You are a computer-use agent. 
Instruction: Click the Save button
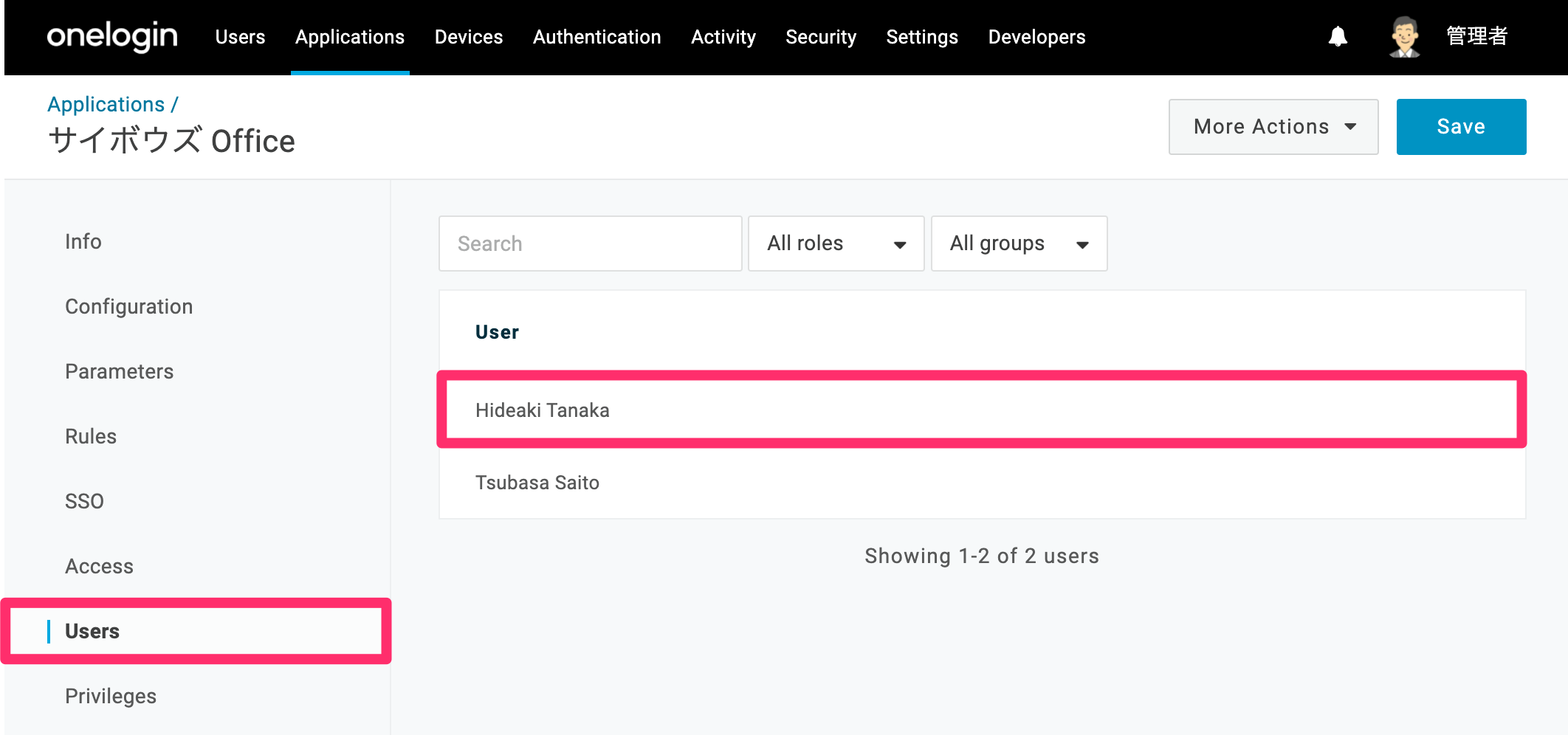(1461, 127)
